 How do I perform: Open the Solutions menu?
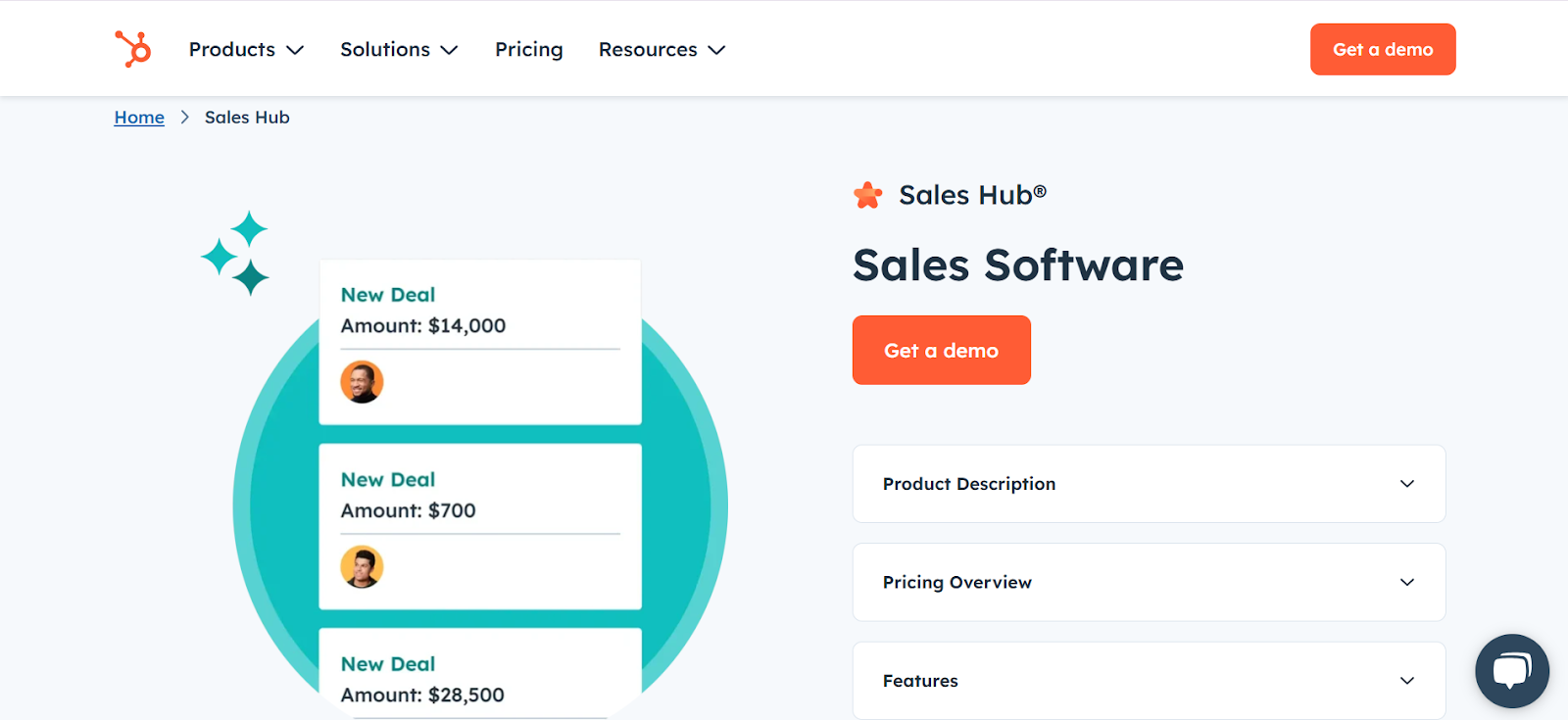coord(399,49)
